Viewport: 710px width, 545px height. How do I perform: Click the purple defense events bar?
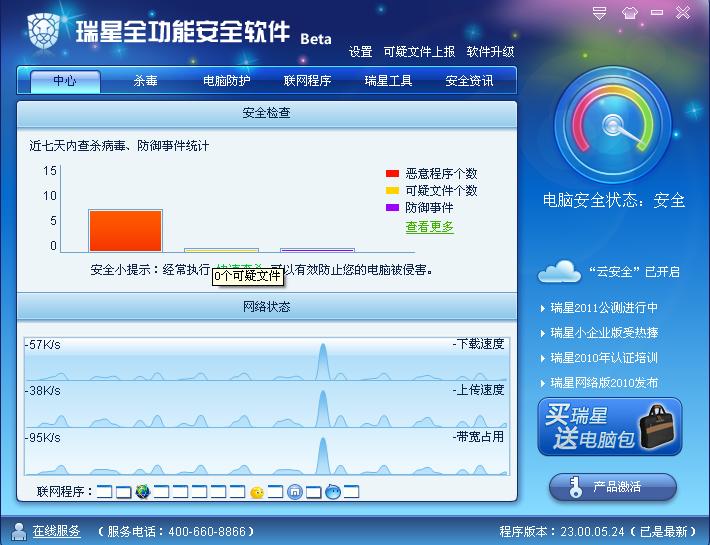(x=317, y=250)
